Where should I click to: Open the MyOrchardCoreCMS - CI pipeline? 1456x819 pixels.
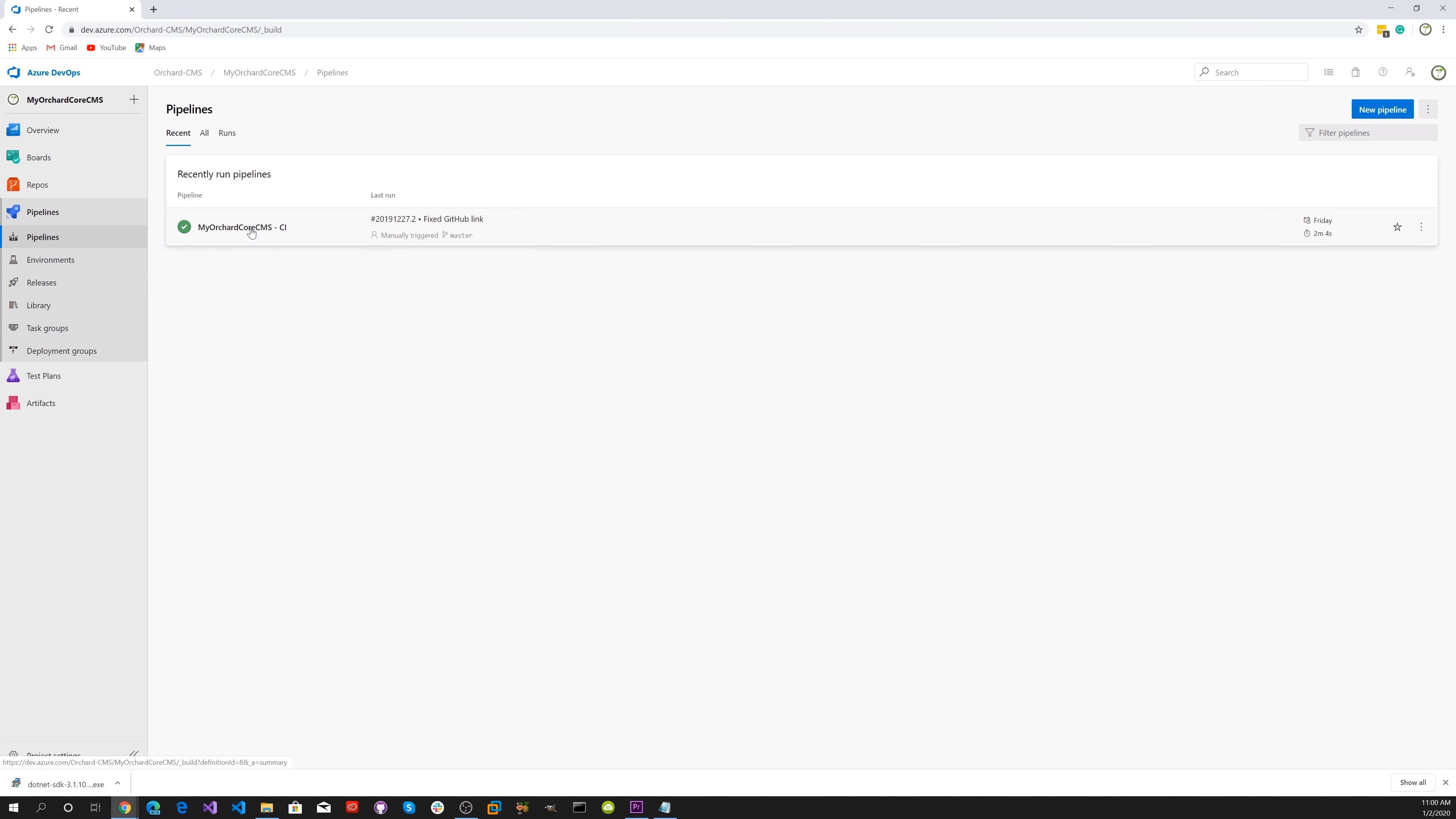[x=242, y=227]
